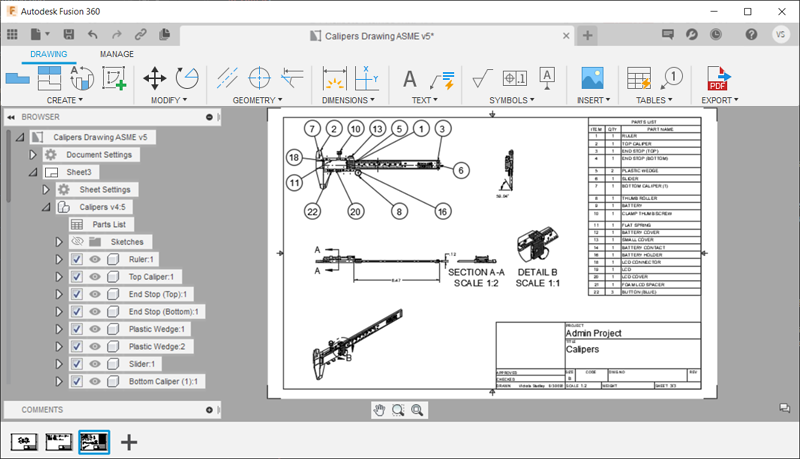Expand the Document Settings node

pyautogui.click(x=33, y=155)
